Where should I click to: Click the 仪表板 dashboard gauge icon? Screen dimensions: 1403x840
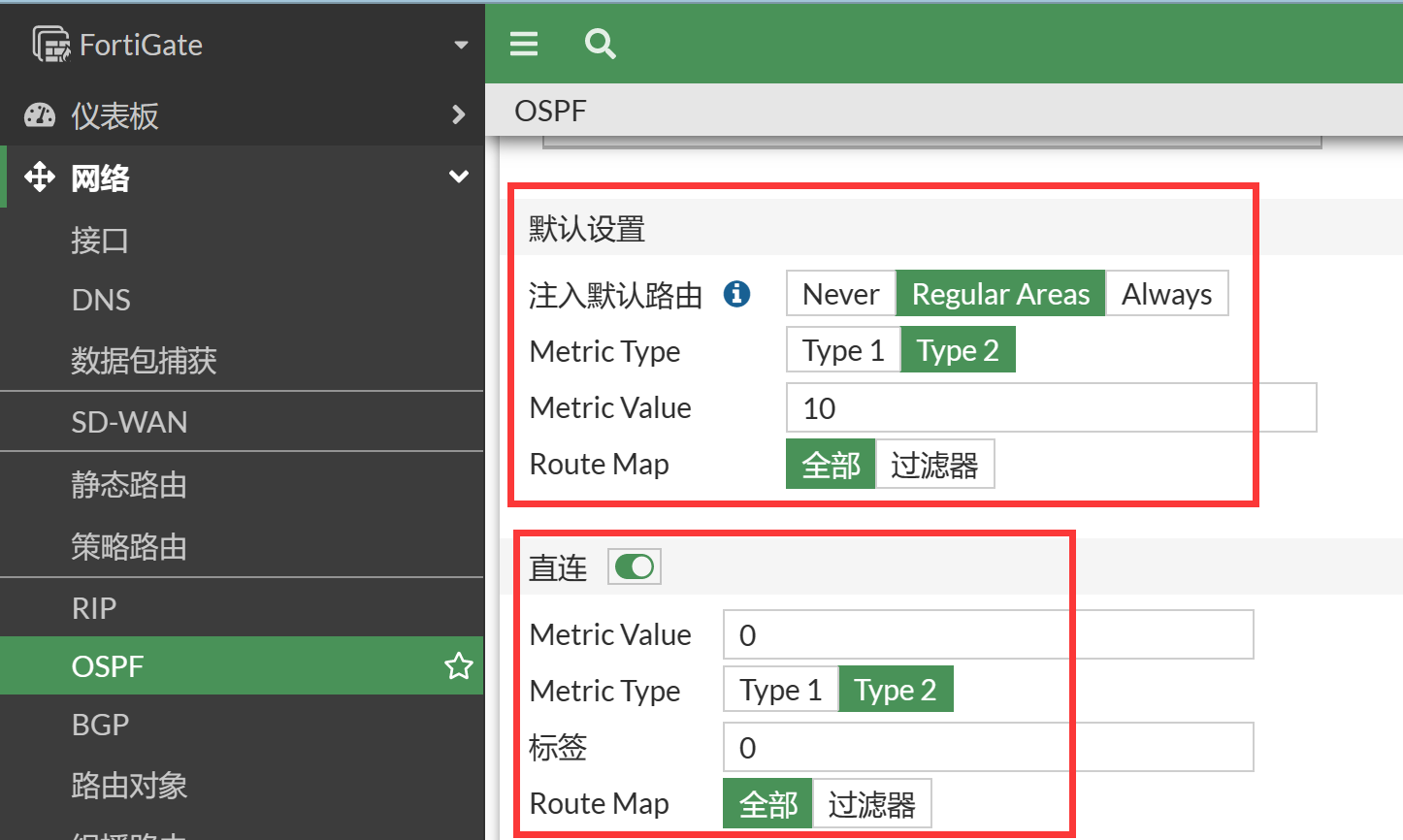(x=40, y=115)
